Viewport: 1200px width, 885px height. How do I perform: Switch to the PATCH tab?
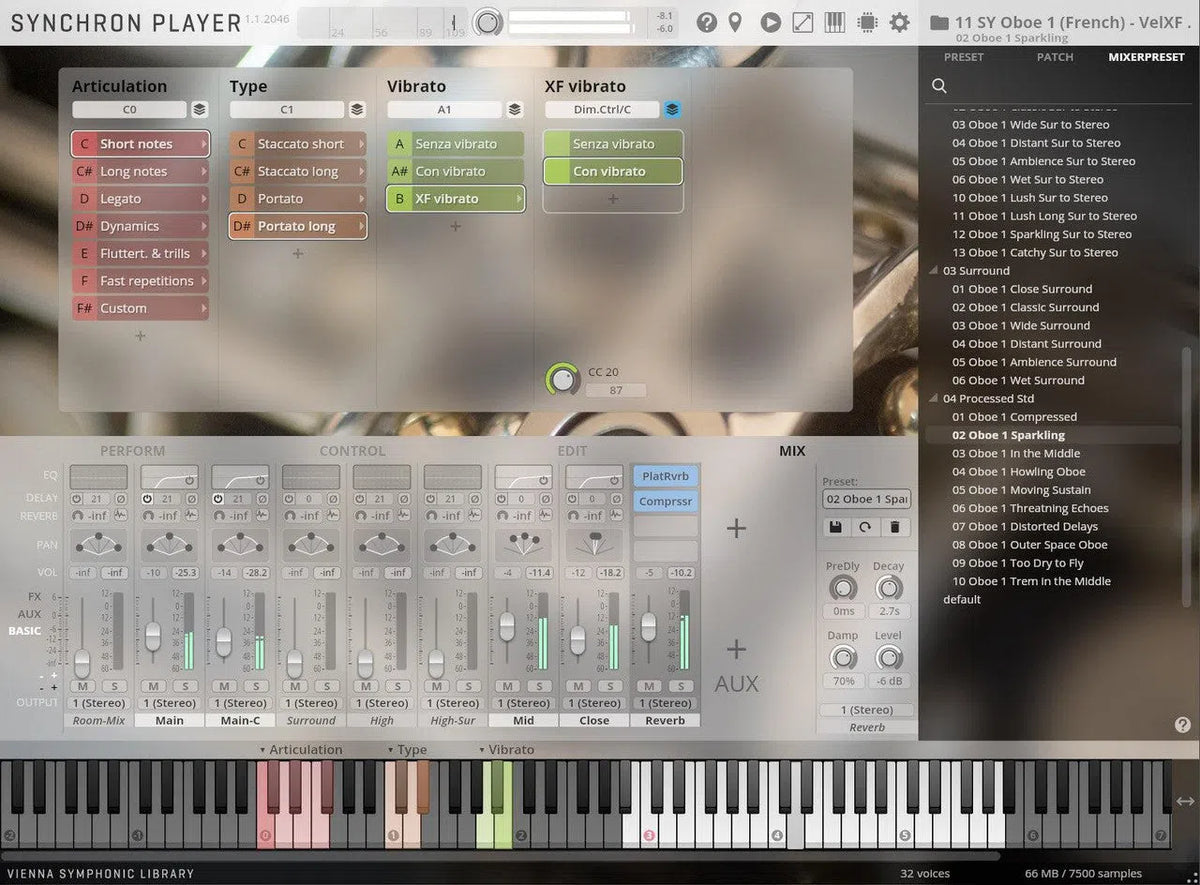click(x=1055, y=57)
